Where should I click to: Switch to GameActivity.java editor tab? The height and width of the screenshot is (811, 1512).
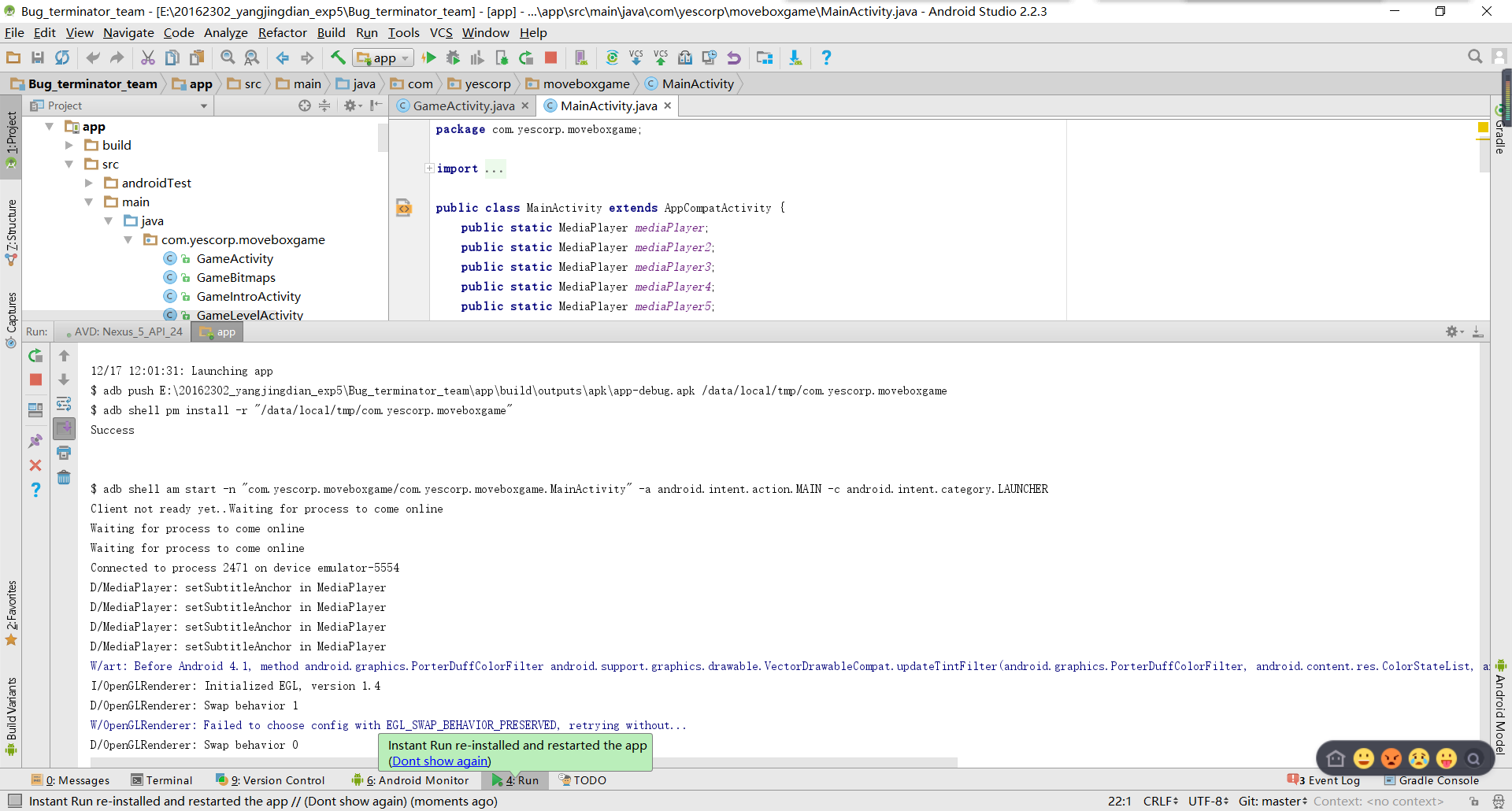point(463,106)
